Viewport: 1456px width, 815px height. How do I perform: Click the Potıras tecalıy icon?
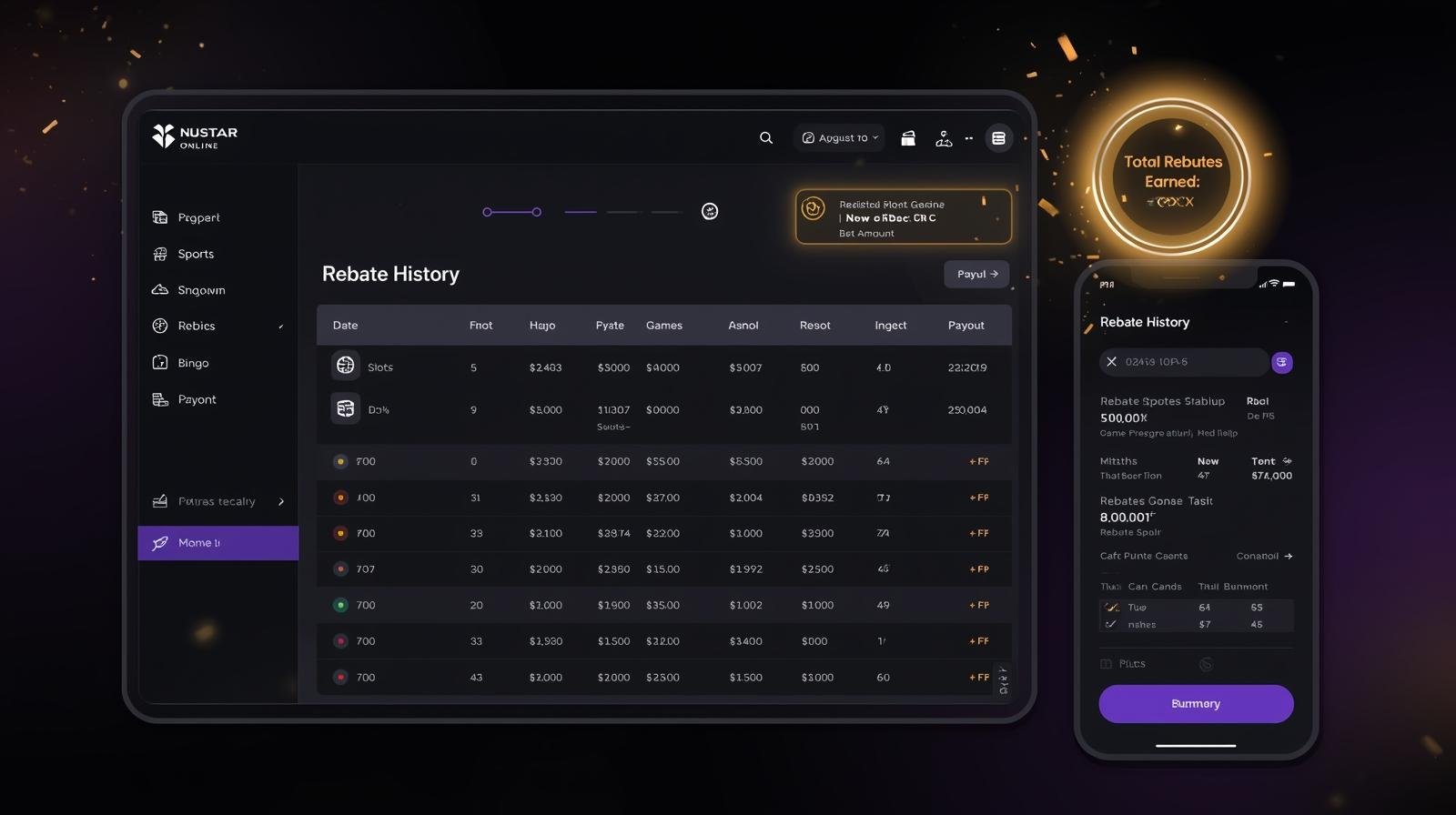pos(160,501)
